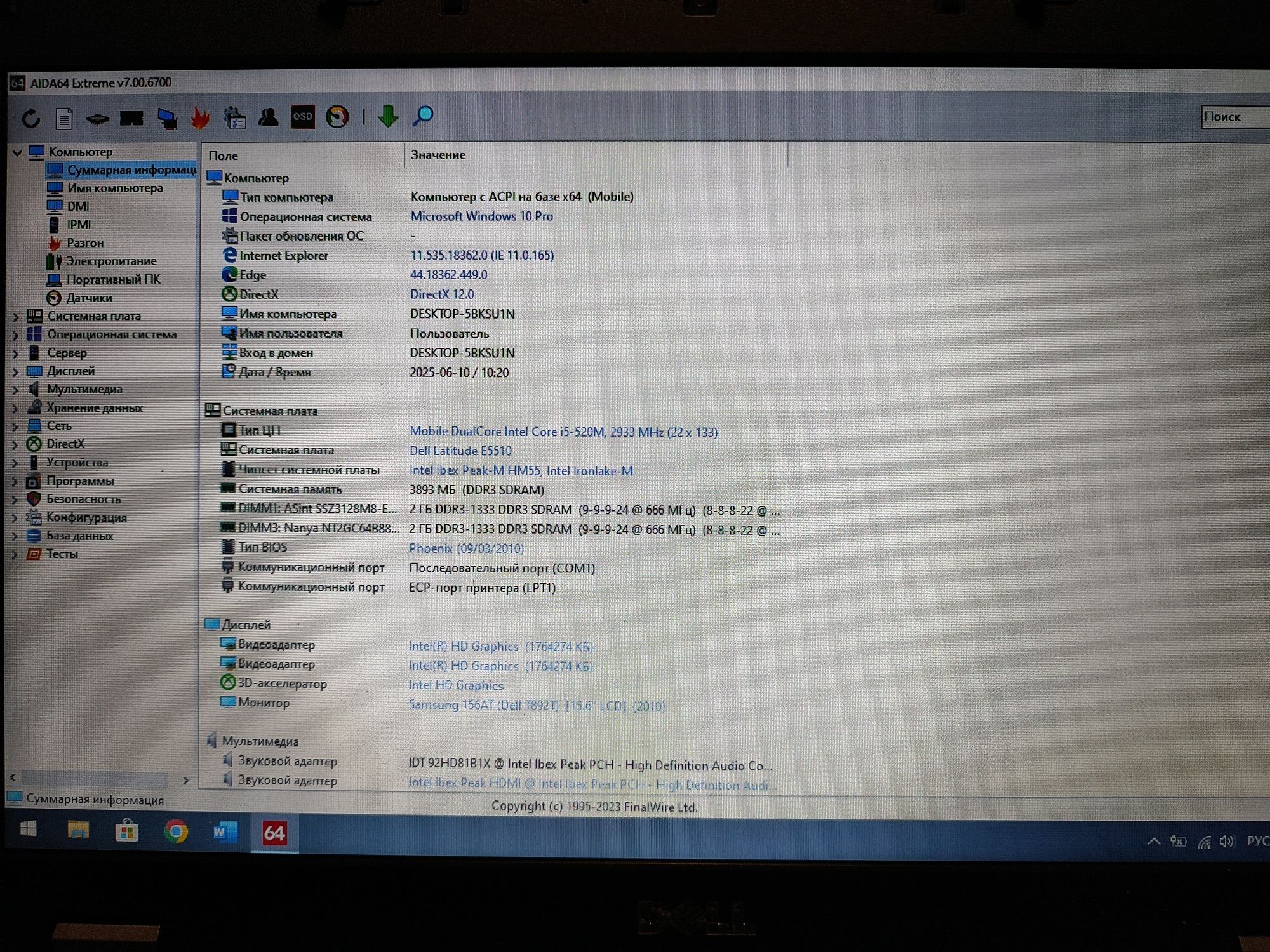Screen dimensions: 1270x952
Task: Expand the Хранение данных tree node
Action: click(x=16, y=408)
